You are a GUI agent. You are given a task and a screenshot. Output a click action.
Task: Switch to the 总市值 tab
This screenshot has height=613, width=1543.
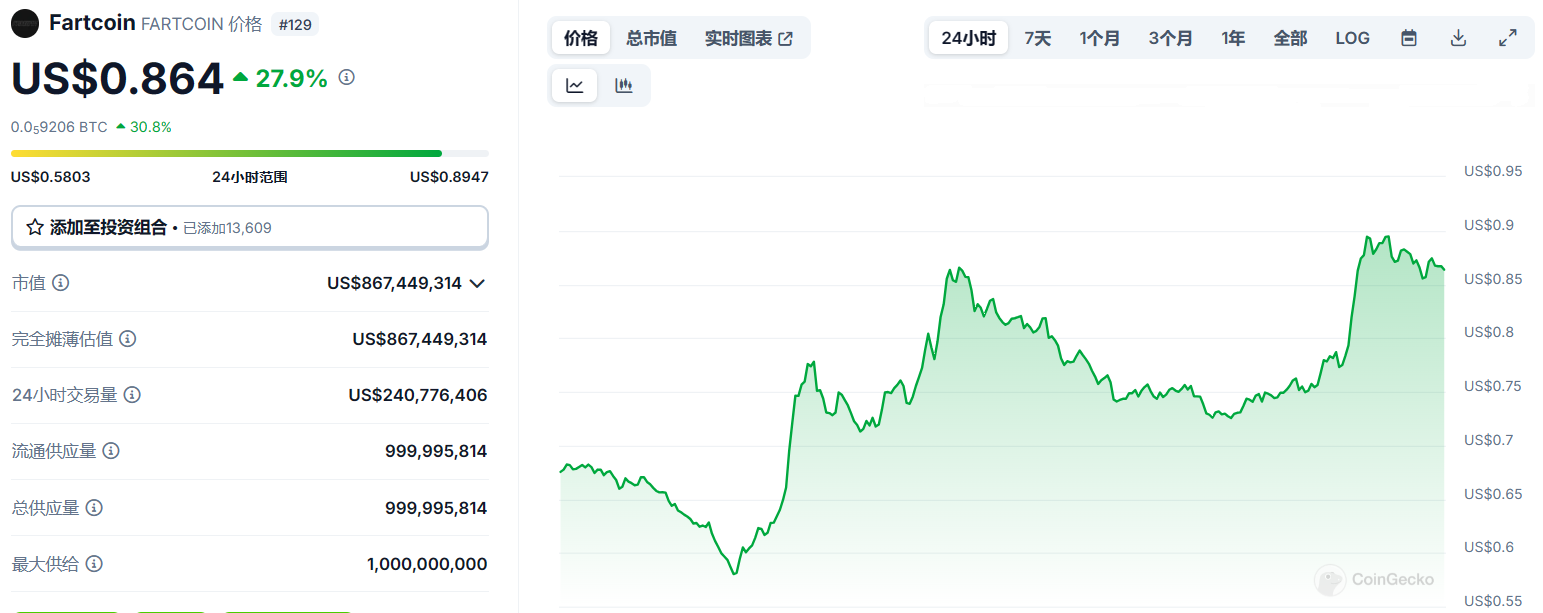(x=651, y=38)
